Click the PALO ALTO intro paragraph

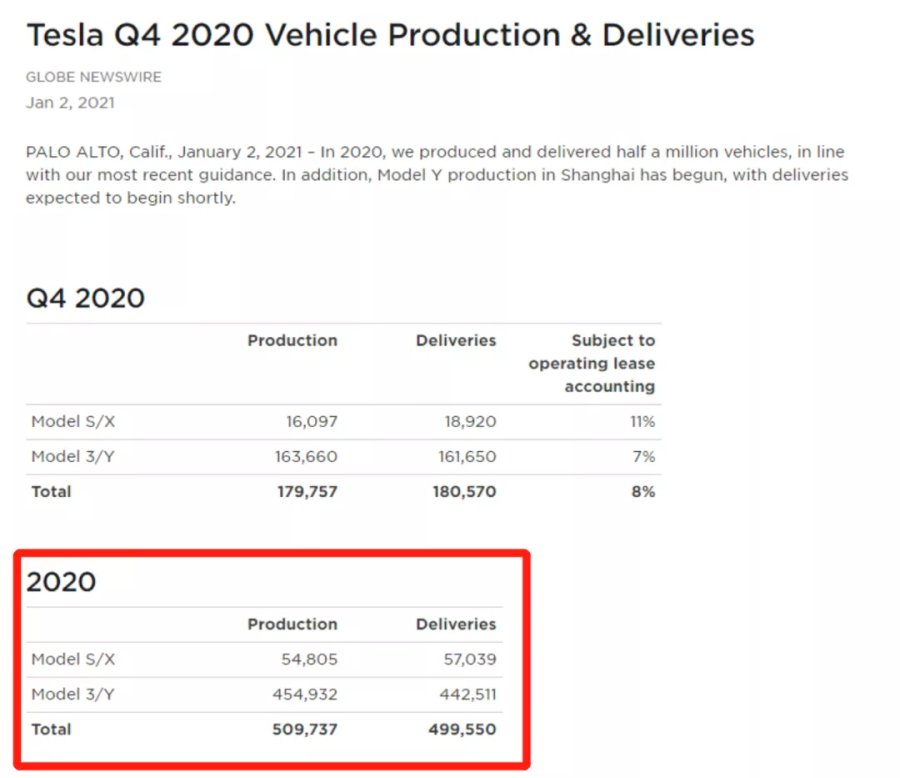click(x=436, y=175)
